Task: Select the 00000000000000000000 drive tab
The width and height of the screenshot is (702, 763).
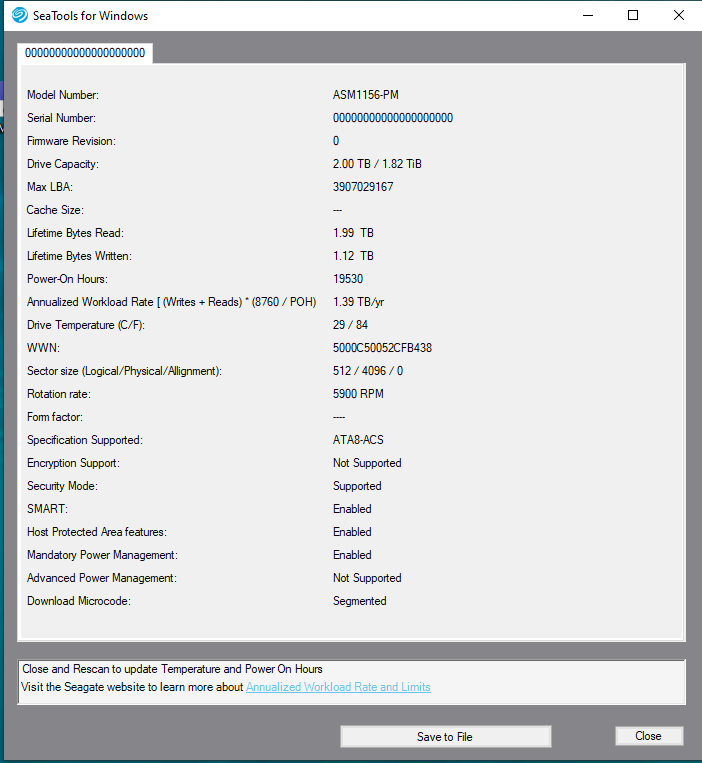Action: point(85,53)
